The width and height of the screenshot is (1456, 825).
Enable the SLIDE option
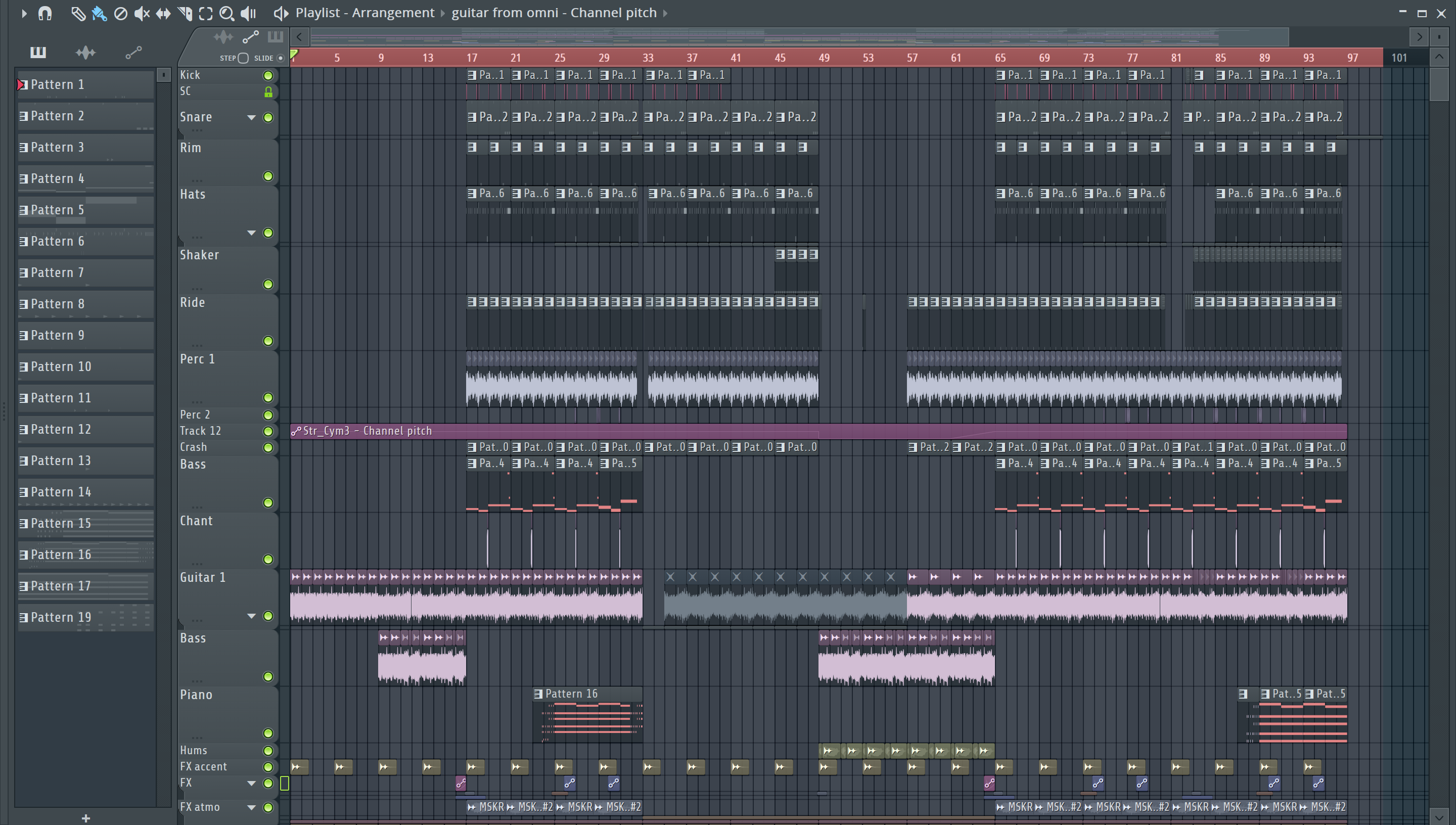point(280,58)
